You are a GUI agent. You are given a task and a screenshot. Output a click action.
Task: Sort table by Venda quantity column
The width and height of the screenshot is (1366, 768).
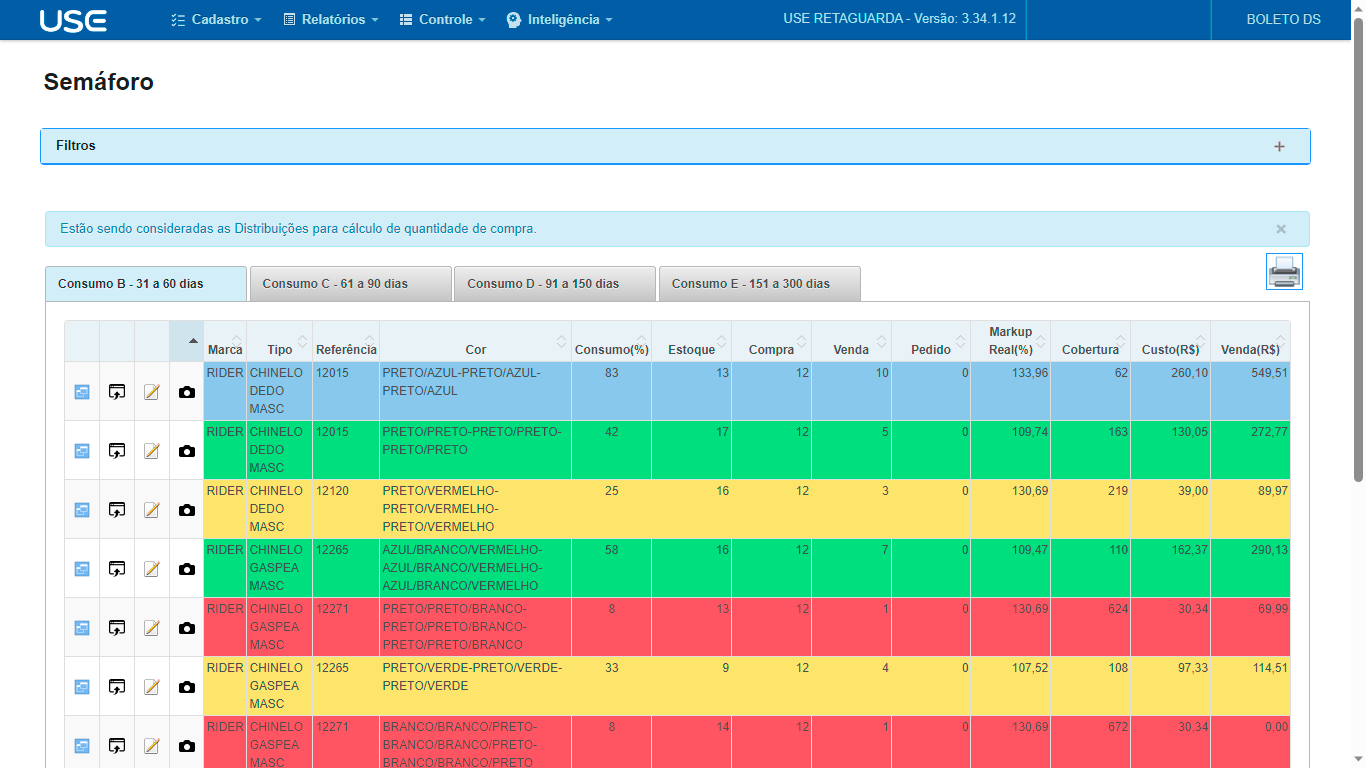[852, 341]
